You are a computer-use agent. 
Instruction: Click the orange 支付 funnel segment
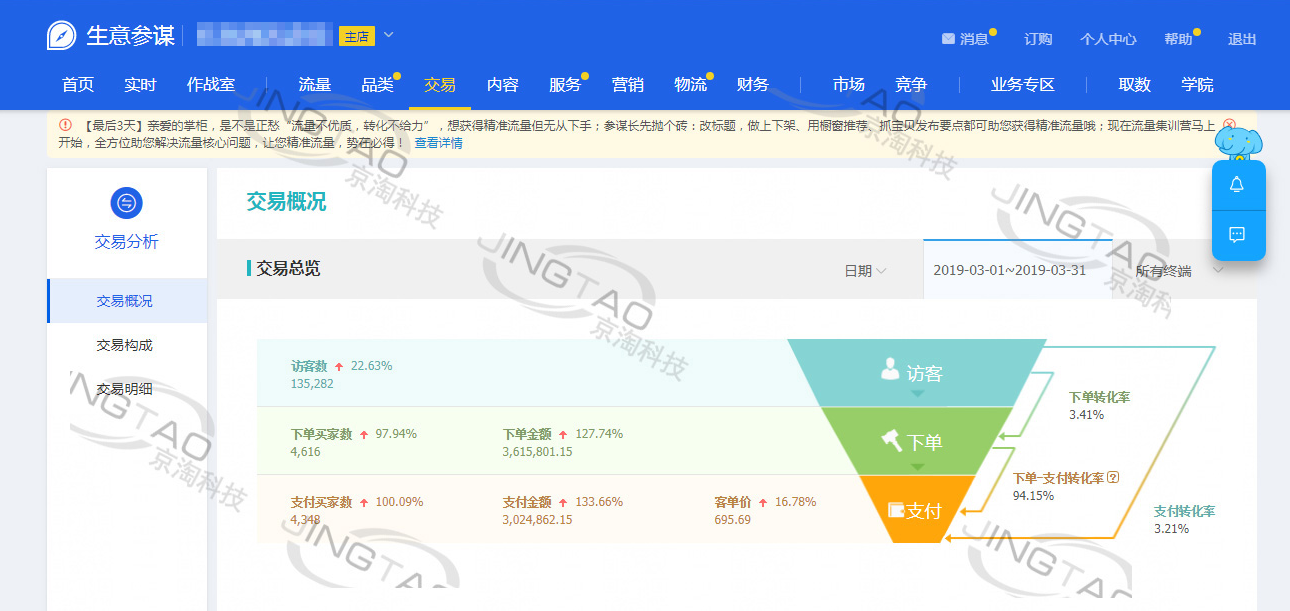915,510
